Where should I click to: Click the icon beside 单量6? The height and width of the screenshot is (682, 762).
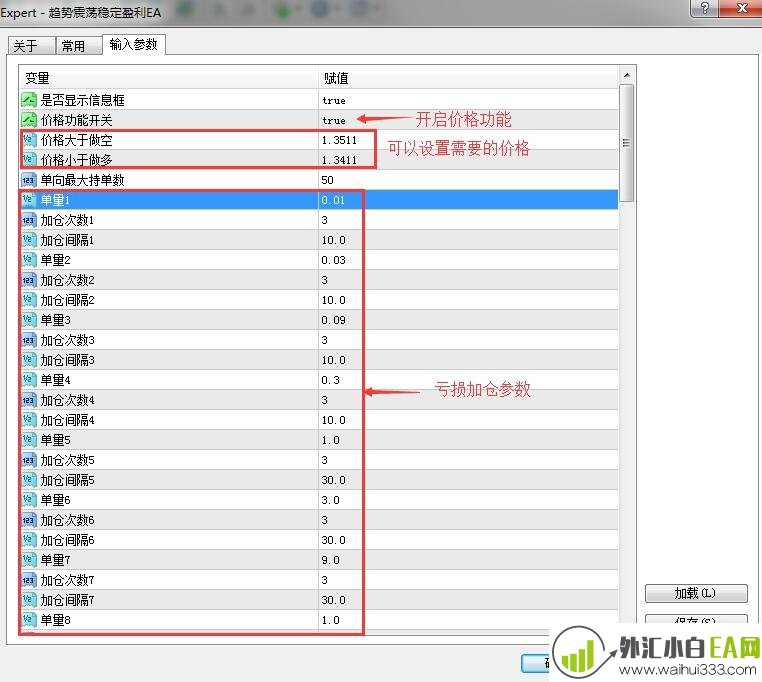pos(29,500)
